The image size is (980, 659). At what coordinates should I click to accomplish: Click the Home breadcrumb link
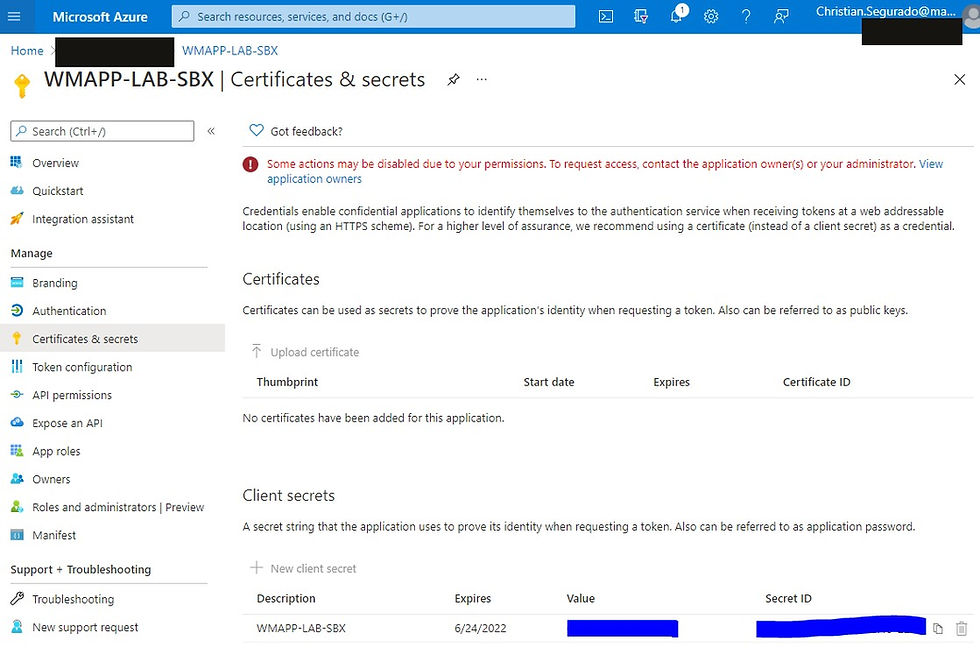[27, 51]
